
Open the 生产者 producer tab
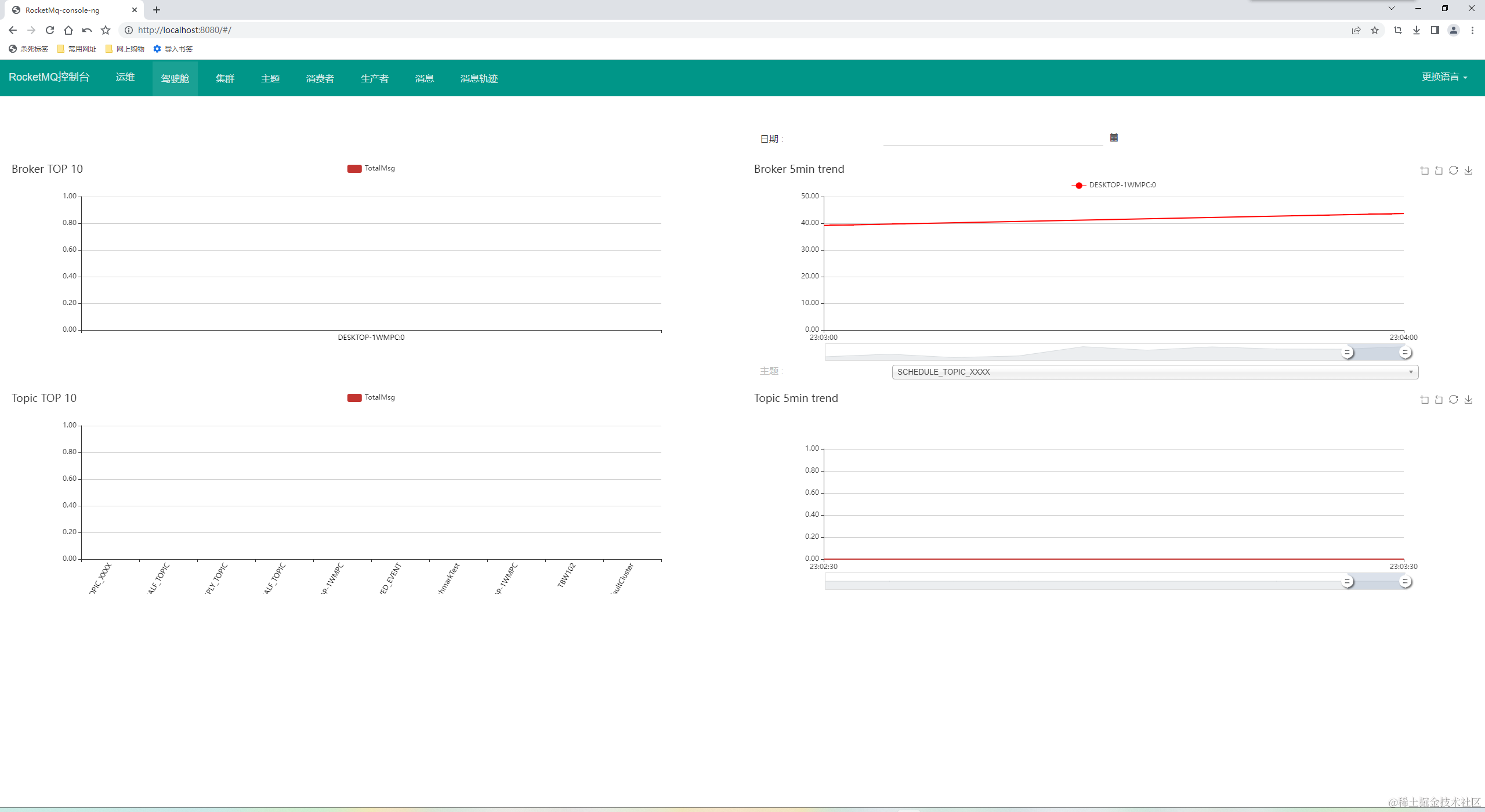click(x=375, y=78)
